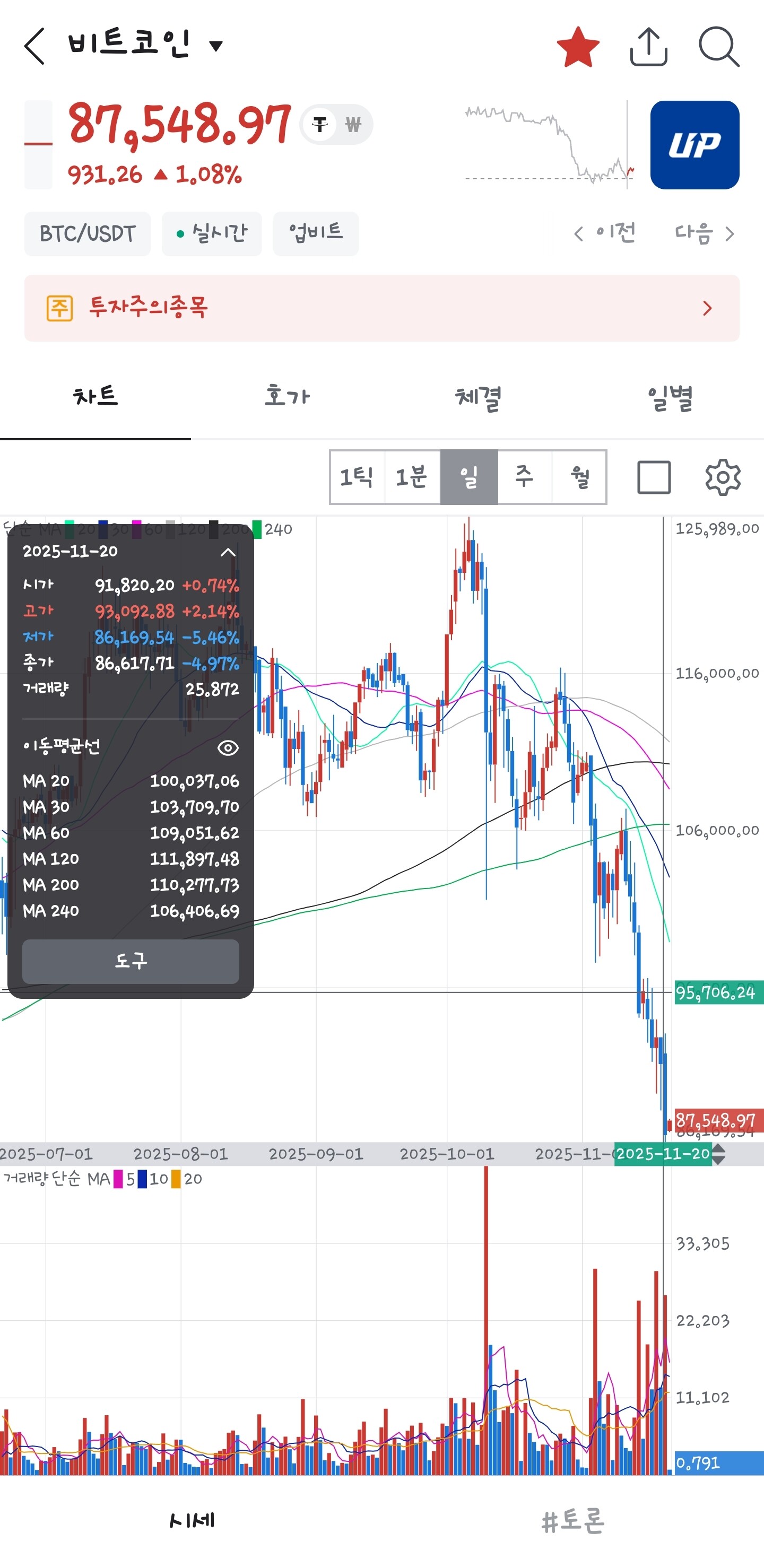The image size is (764, 1568).
Task: Choose the 주 weekly chart interval
Action: point(524,477)
